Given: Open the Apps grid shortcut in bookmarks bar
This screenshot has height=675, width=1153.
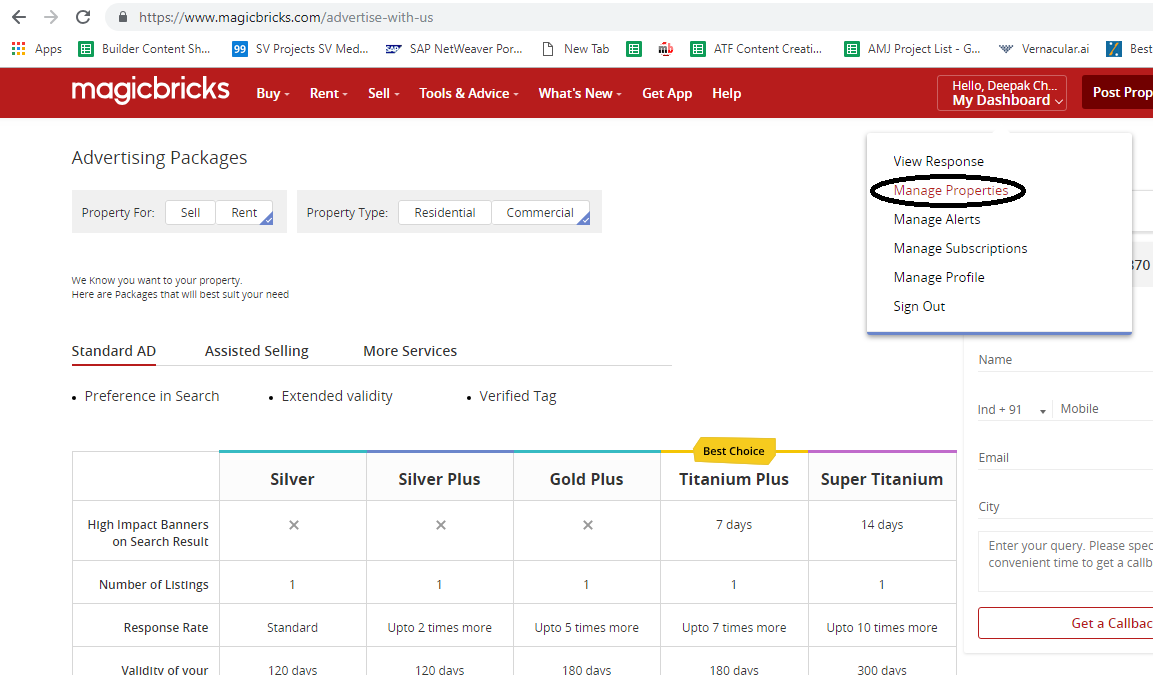Looking at the screenshot, I should pyautogui.click(x=36, y=48).
